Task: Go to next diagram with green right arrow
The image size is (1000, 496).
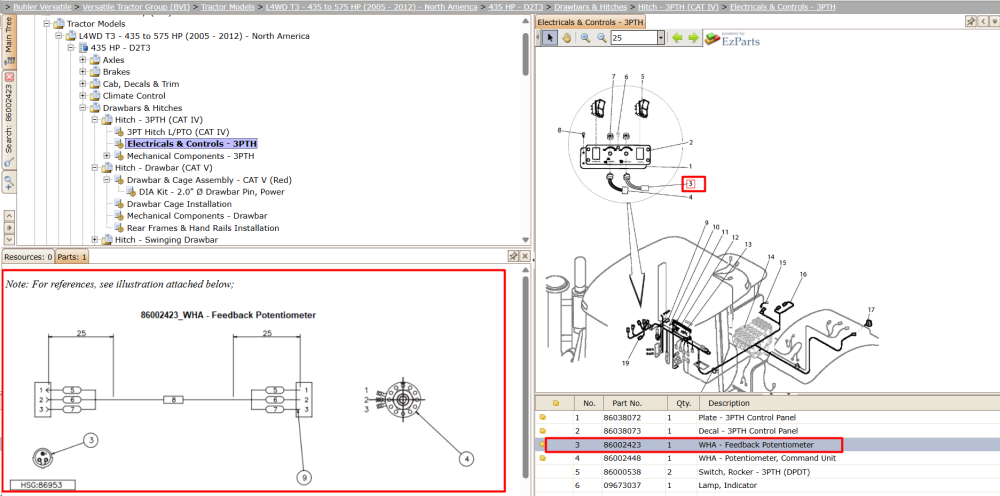Action: click(x=693, y=38)
